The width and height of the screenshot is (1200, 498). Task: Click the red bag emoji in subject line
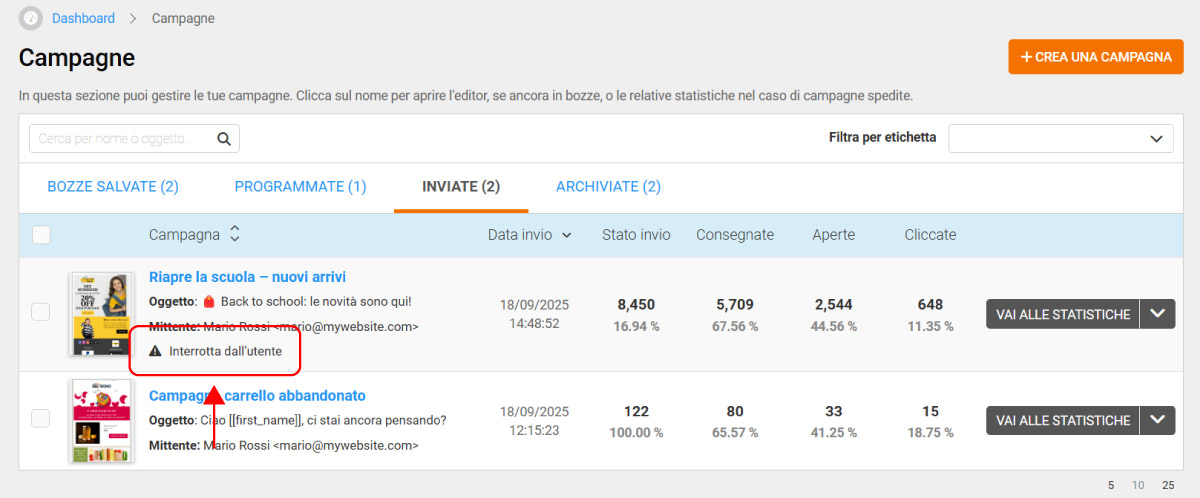(x=209, y=301)
